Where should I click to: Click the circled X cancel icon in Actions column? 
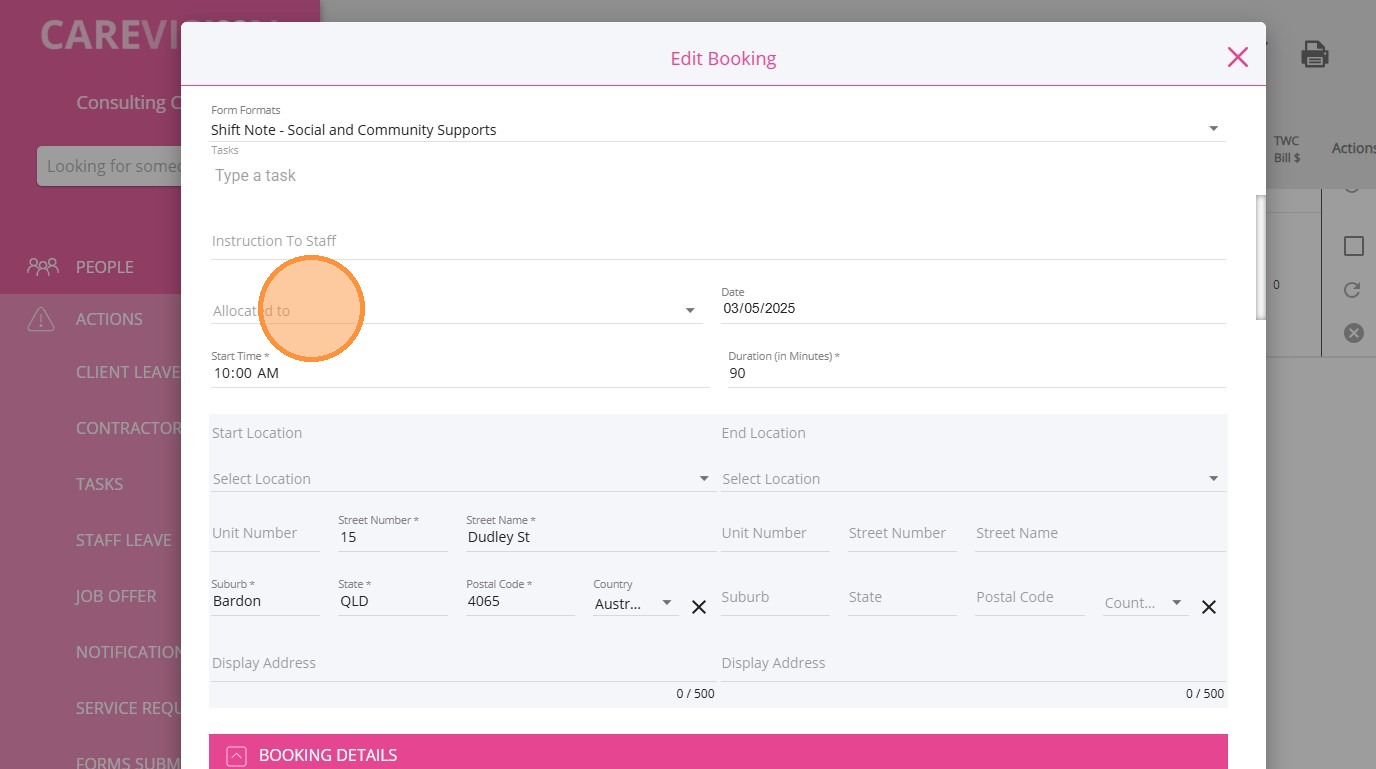(x=1353, y=333)
